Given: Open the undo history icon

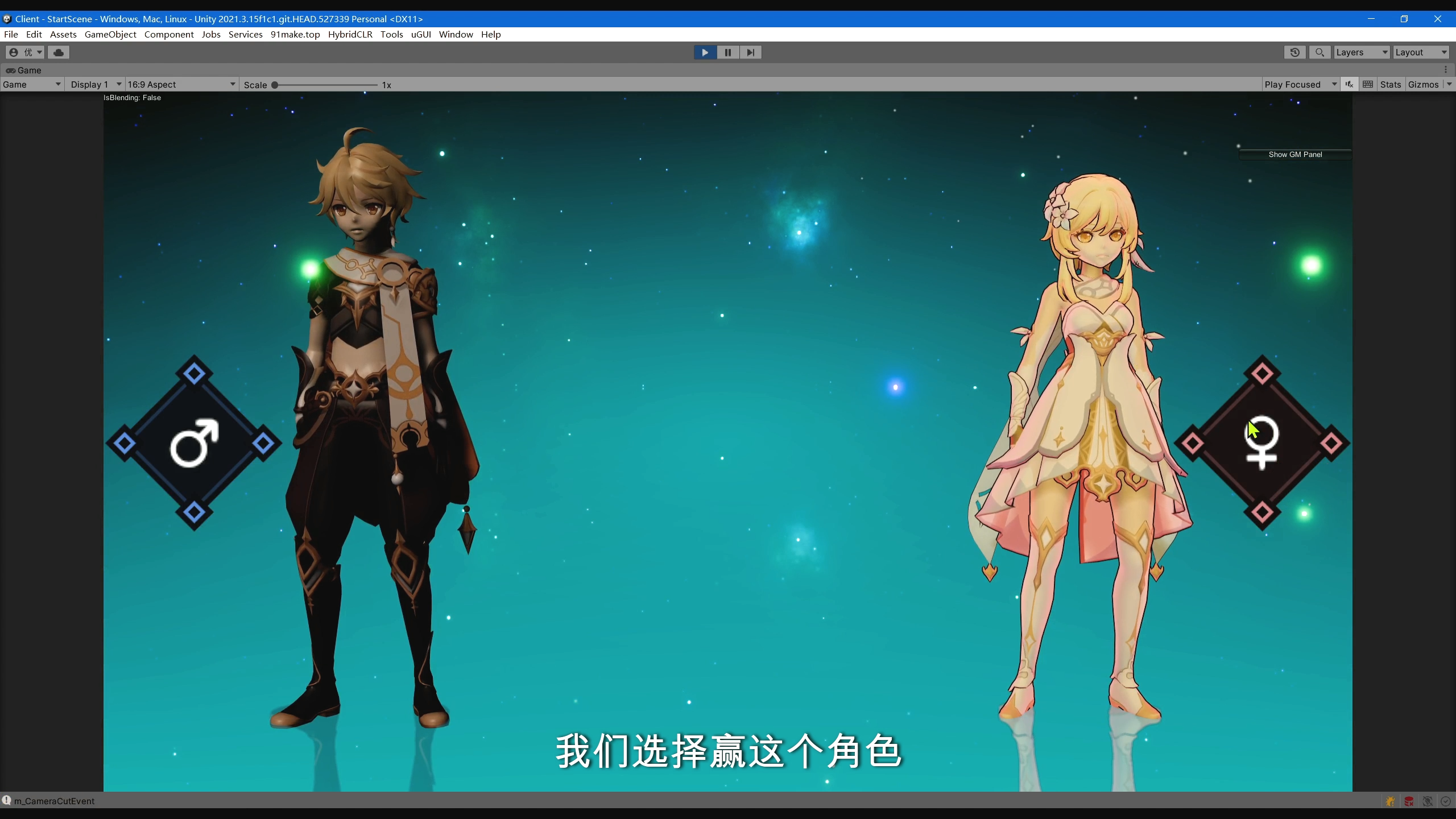Looking at the screenshot, I should point(1295,52).
